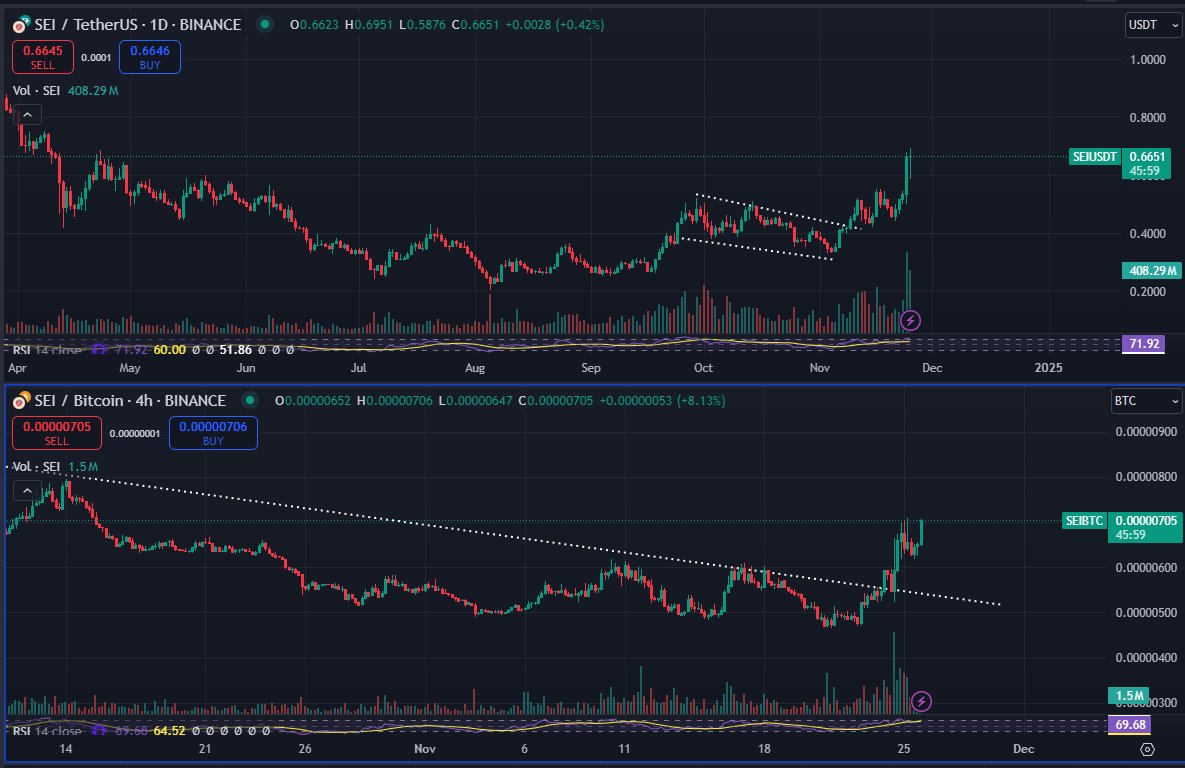
Task: Click the 0.00000400 price scale label
Action: pyautogui.click(x=1146, y=658)
